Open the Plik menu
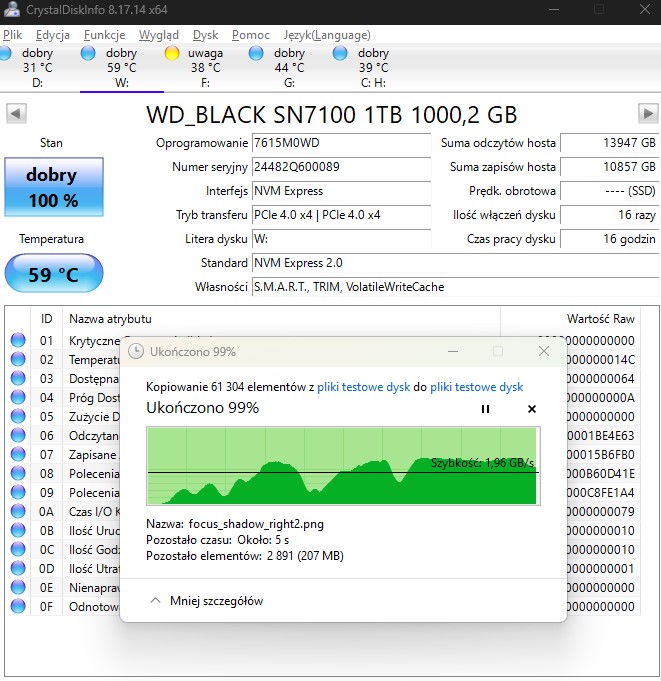This screenshot has height=681, width=661. (x=13, y=35)
